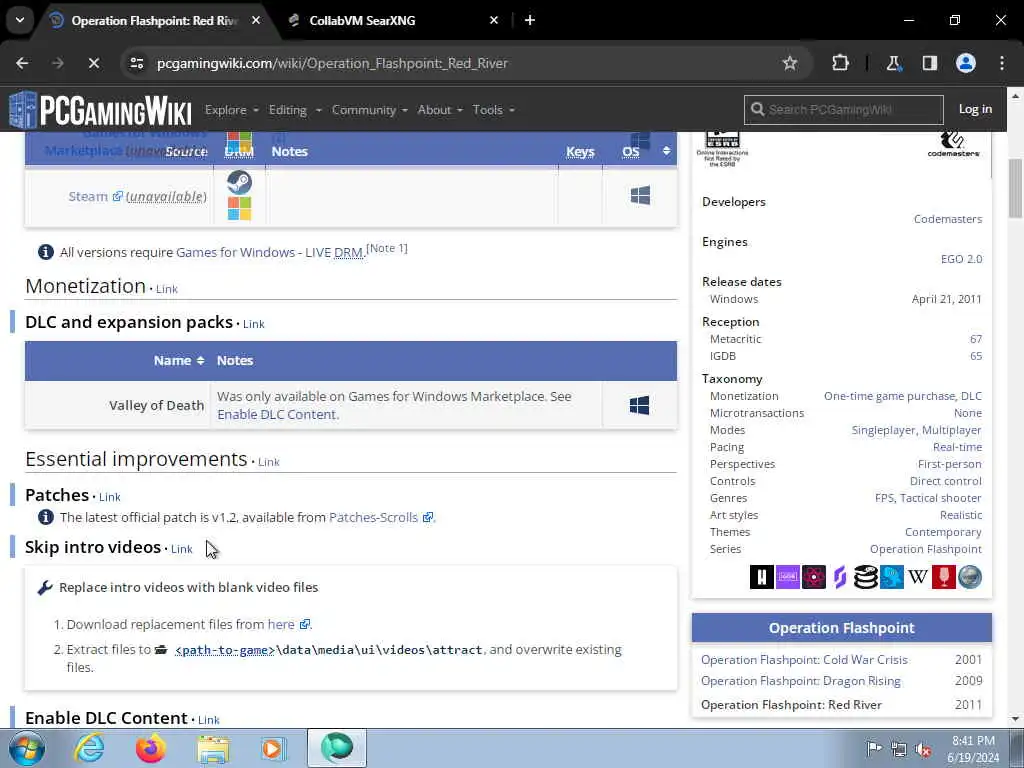Open the tab search dropdown arrow
Viewport: 1024px width, 768px height.
(x=20, y=20)
